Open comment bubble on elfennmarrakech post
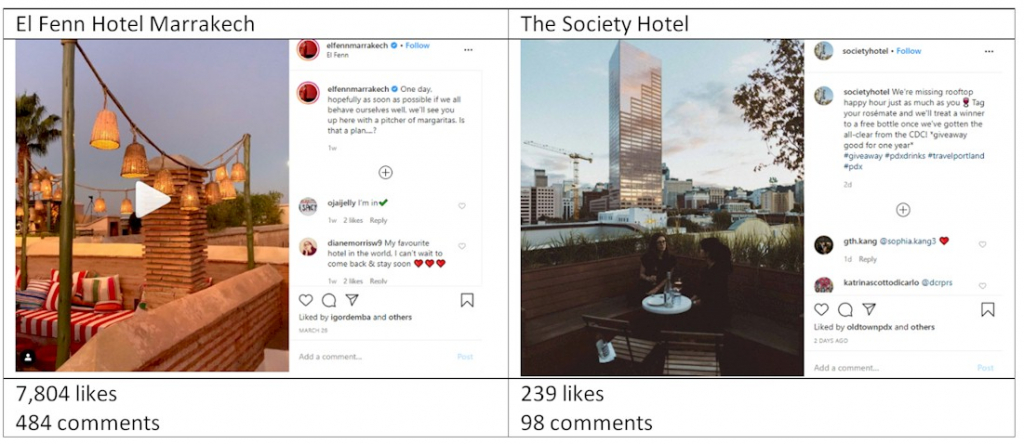The image size is (1024, 444). click(x=329, y=300)
